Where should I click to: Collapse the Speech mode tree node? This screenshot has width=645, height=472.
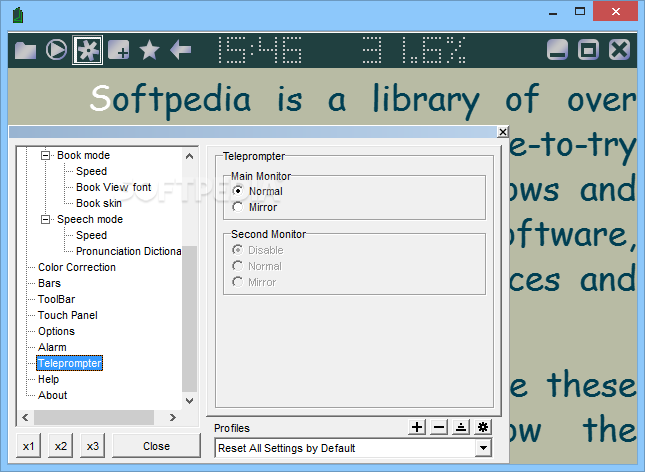point(45,219)
